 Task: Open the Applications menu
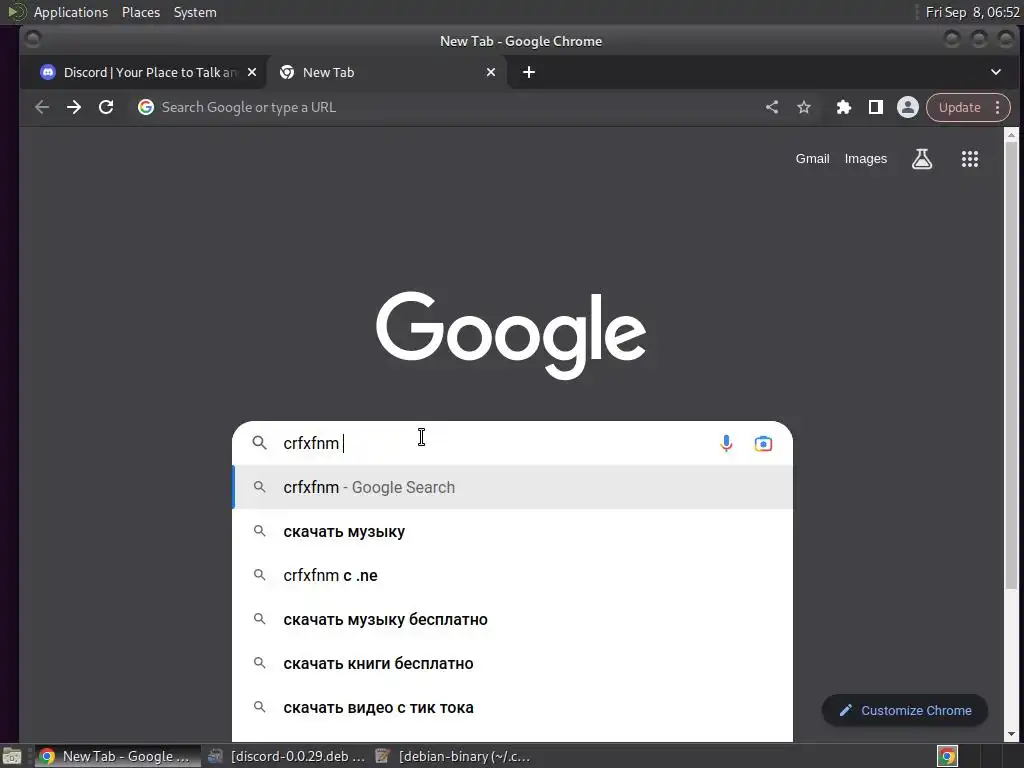[71, 12]
